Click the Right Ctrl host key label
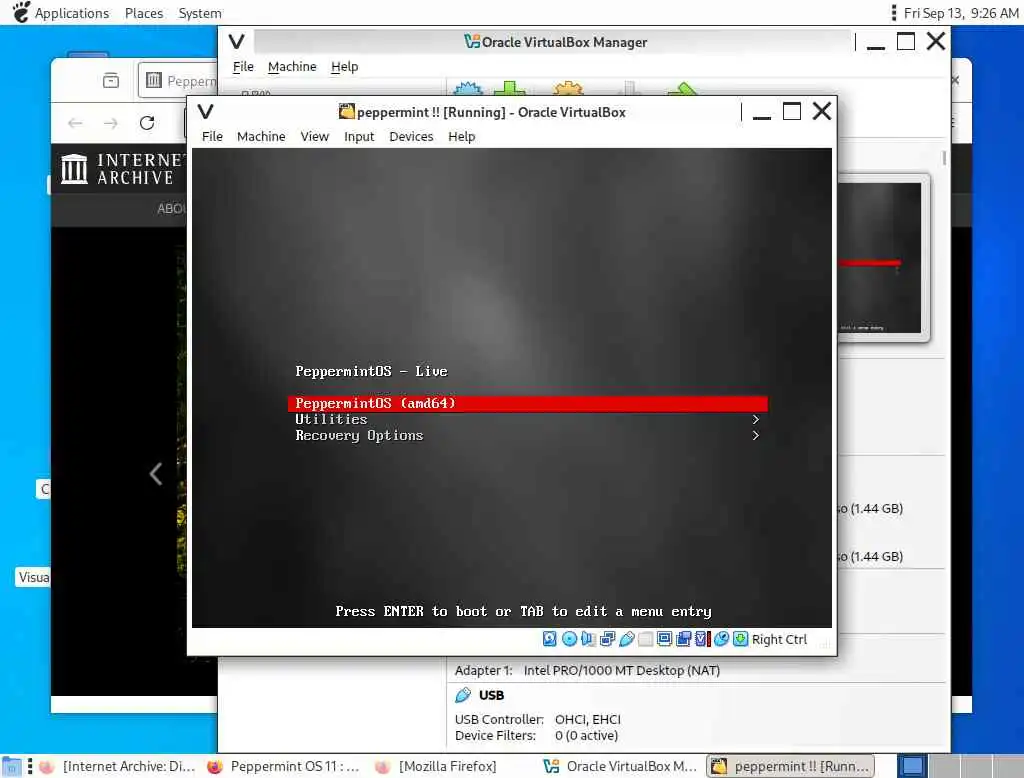Image resolution: width=1024 pixels, height=778 pixels. click(x=779, y=640)
